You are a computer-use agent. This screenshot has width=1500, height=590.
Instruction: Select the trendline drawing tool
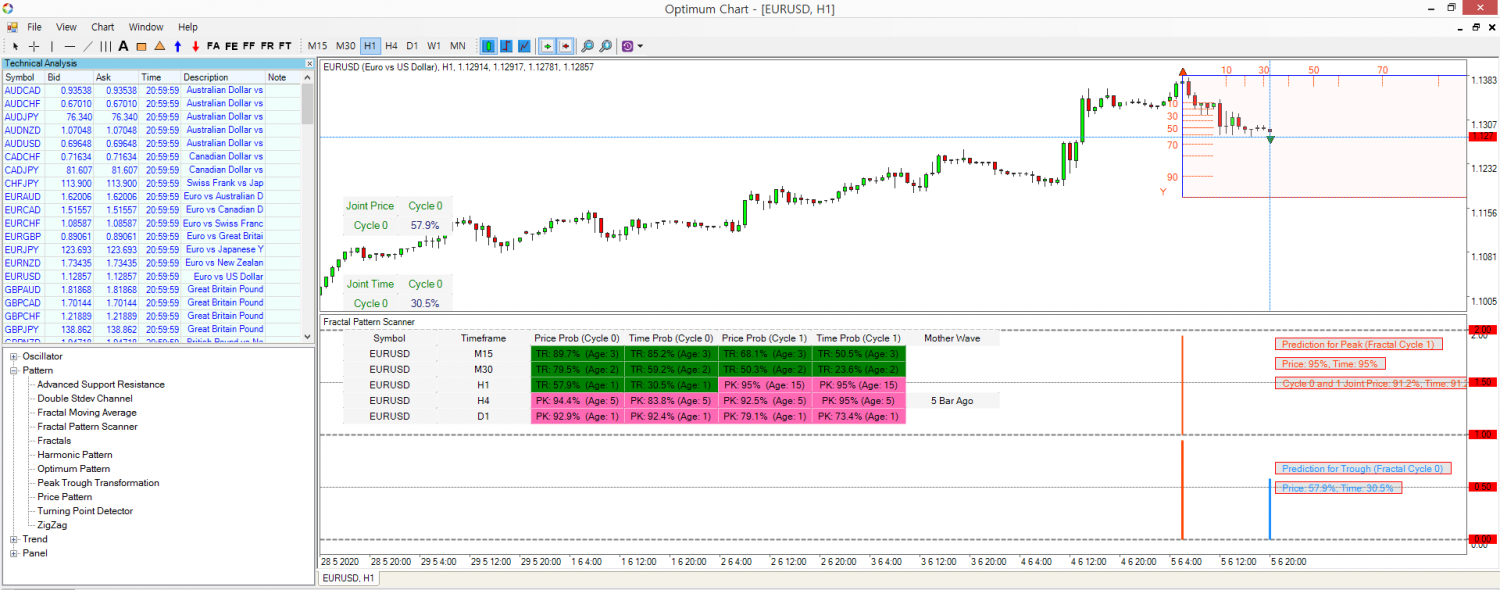(x=87, y=46)
